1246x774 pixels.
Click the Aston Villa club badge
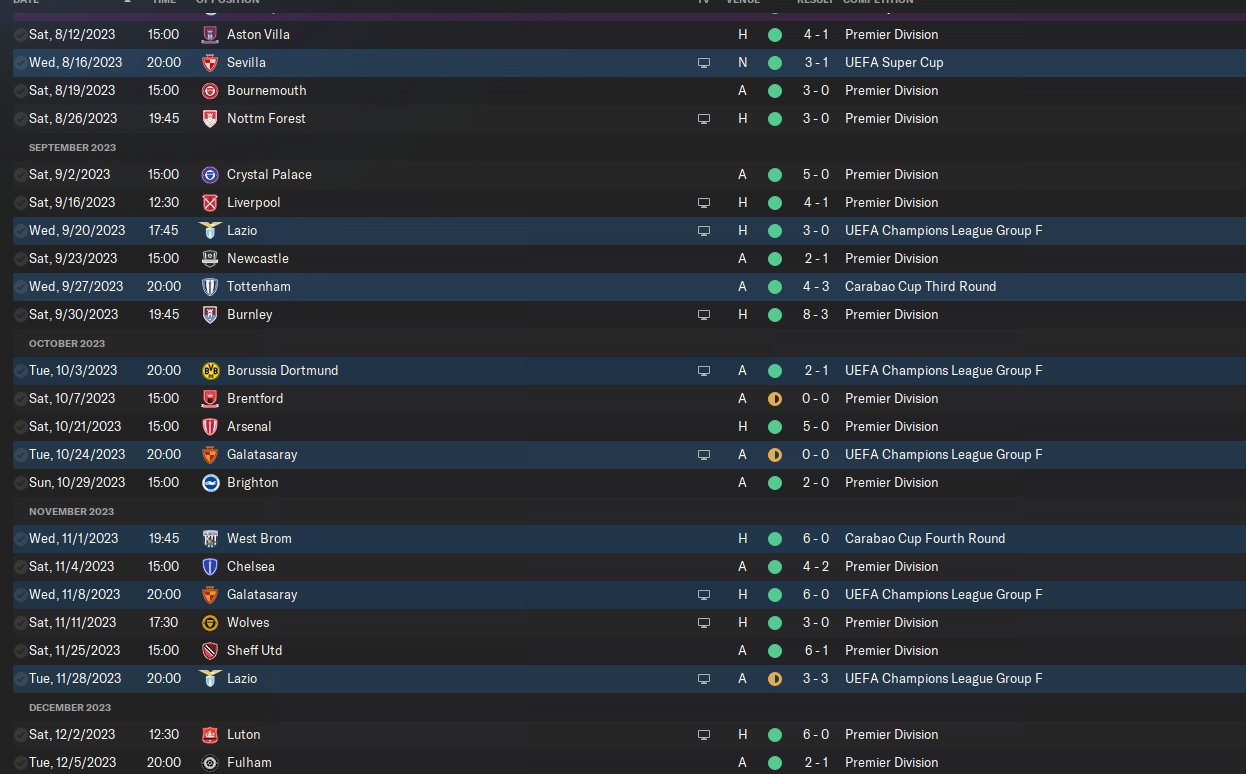(210, 34)
